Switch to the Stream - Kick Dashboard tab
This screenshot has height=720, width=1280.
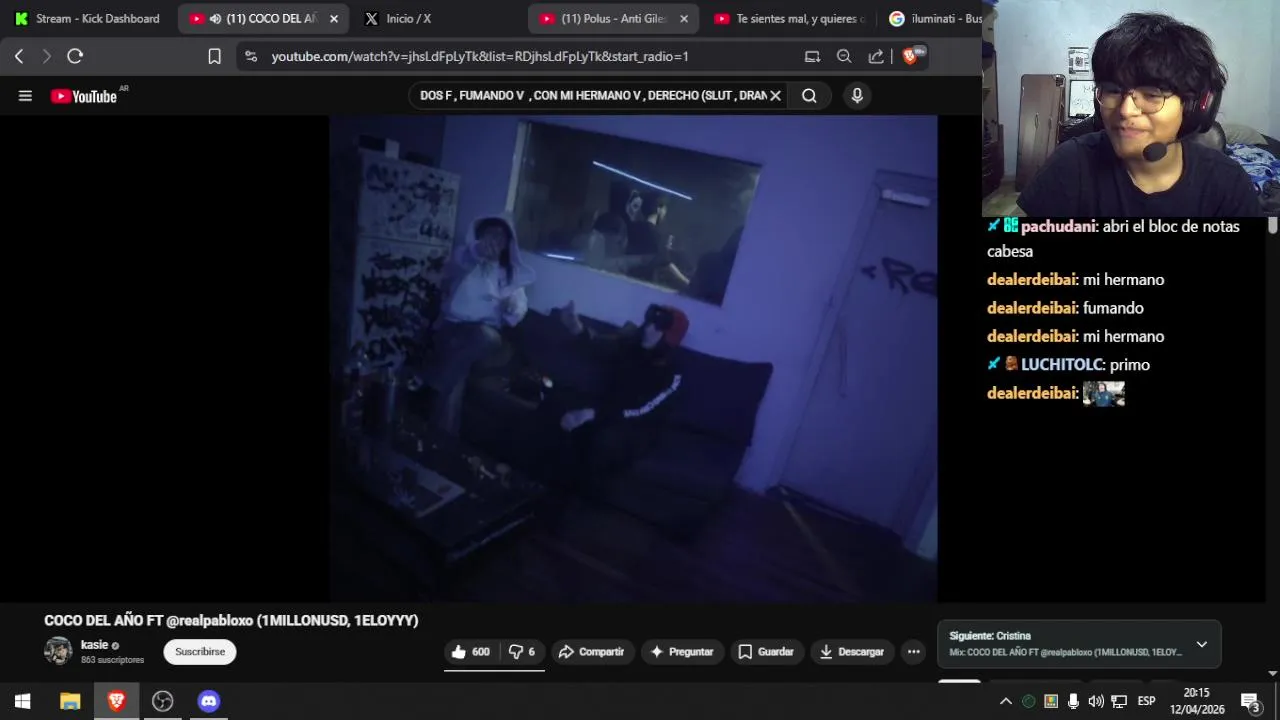coord(88,19)
